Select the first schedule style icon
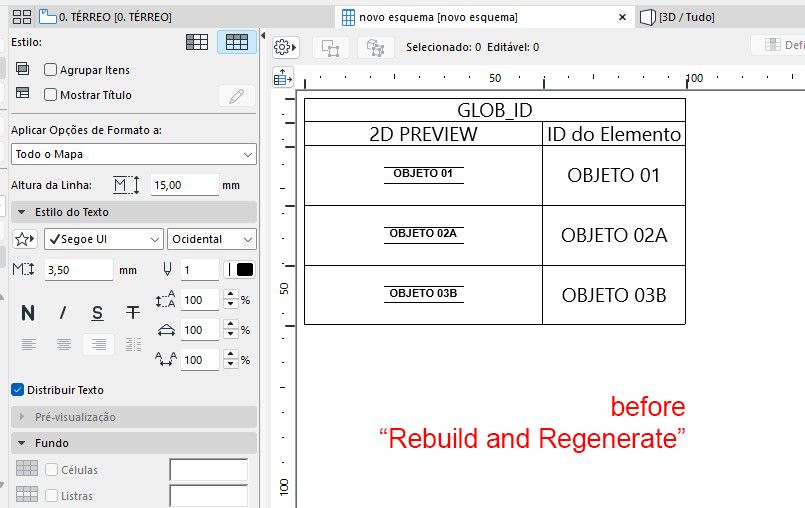This screenshot has width=805, height=508. point(197,42)
